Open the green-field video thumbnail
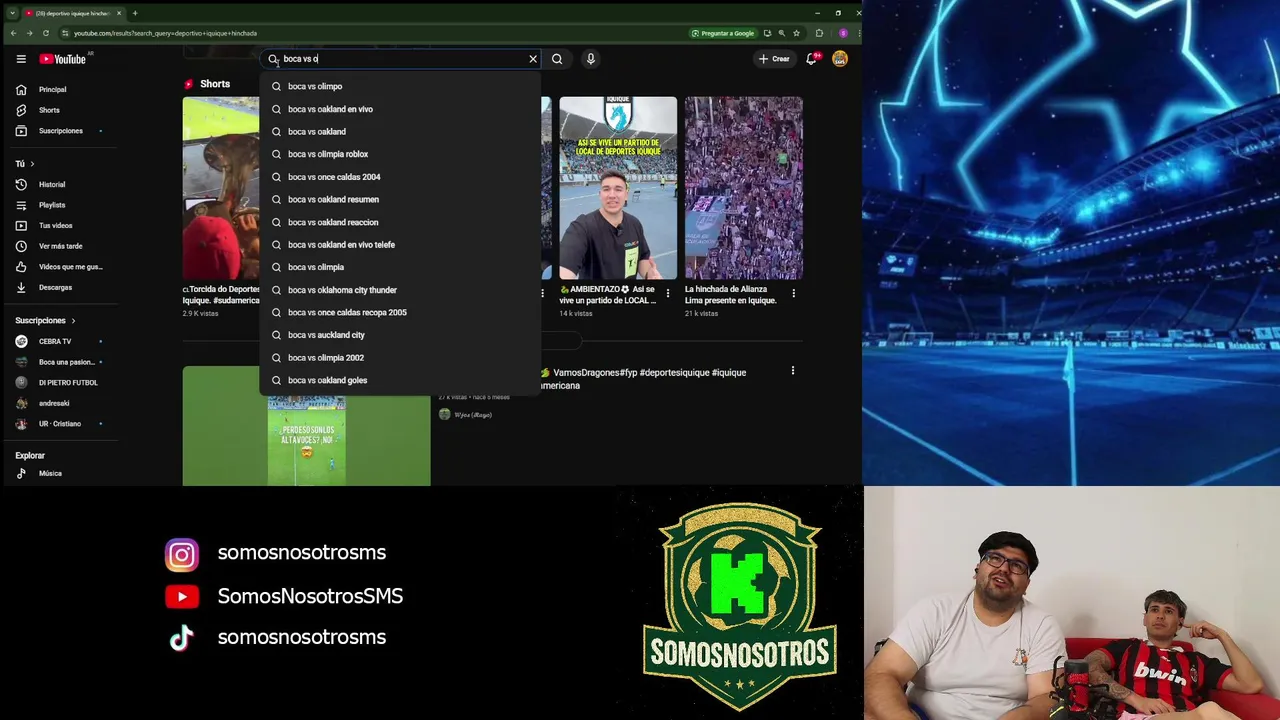The image size is (1280, 720). pos(306,426)
